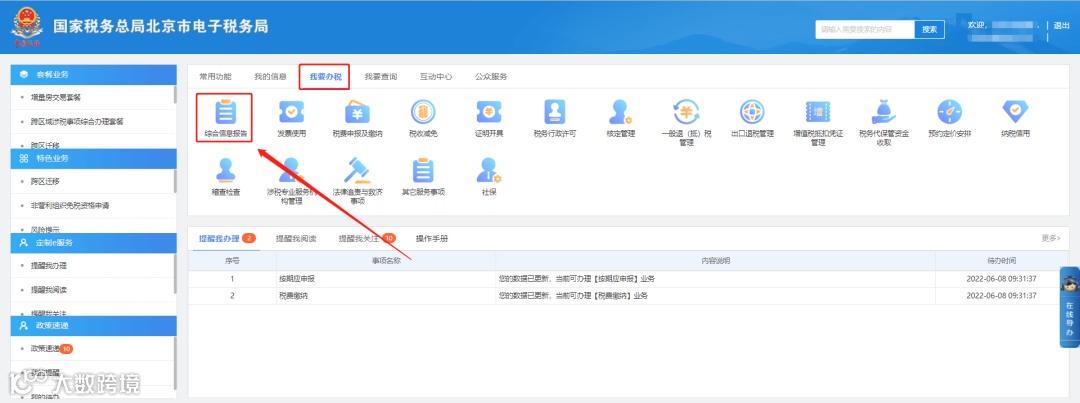
Task: Click 事项名称 column header
Action: (386, 261)
